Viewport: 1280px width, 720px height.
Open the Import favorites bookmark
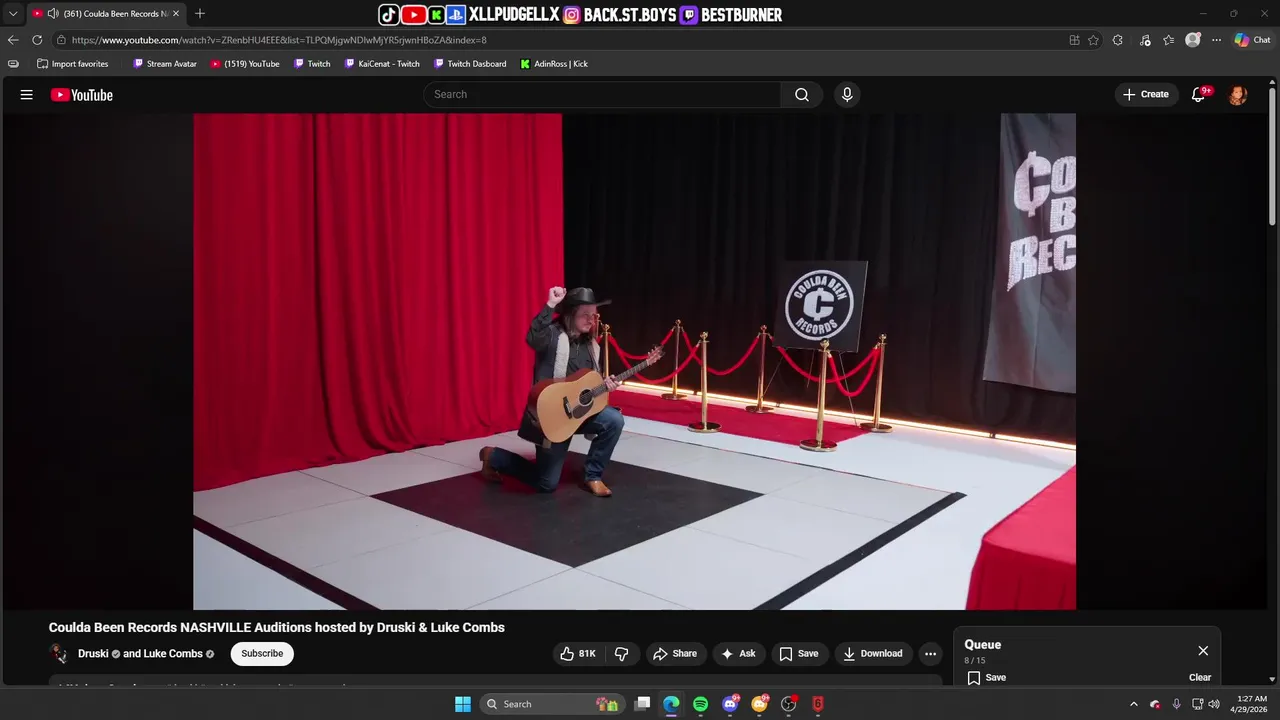pyautogui.click(x=72, y=64)
